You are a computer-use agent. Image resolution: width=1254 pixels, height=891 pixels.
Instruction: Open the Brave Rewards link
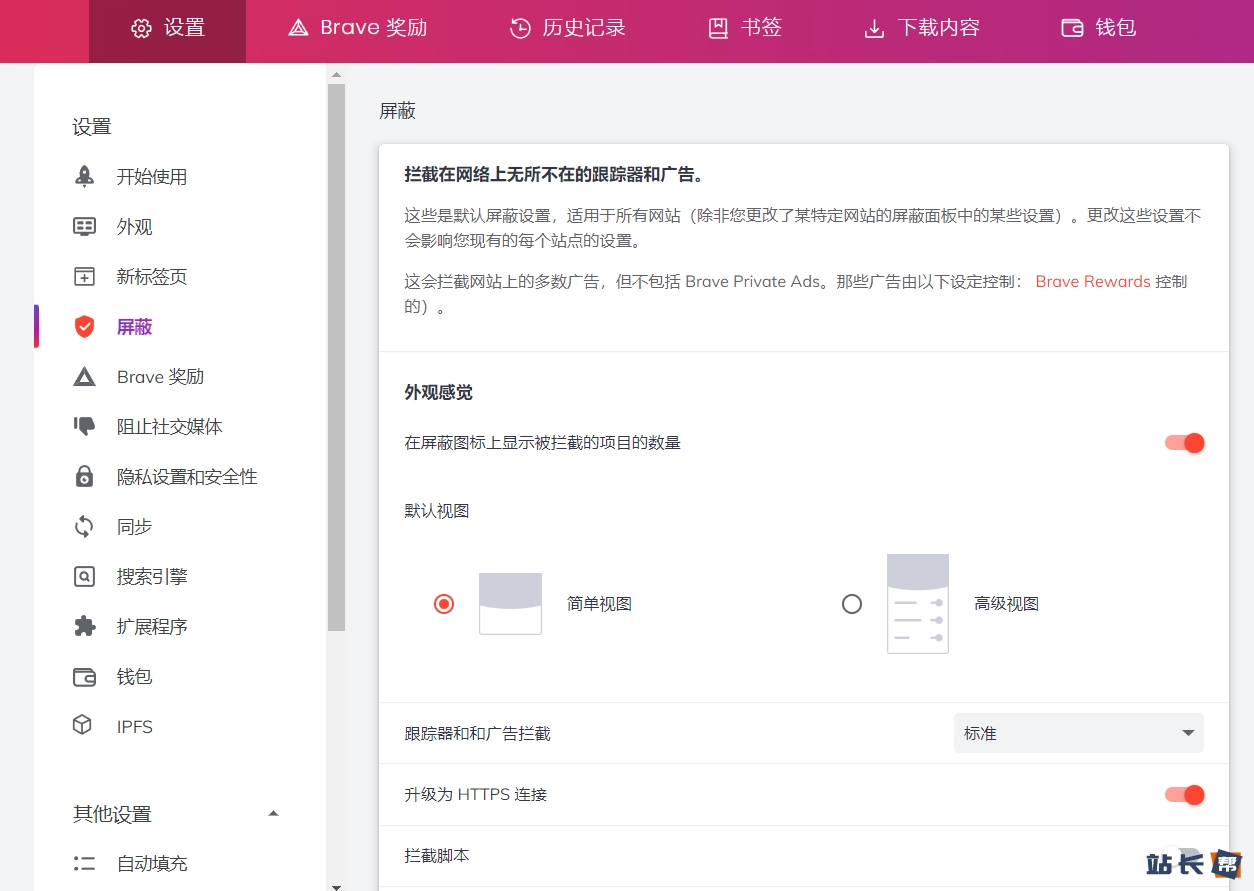pos(1092,282)
